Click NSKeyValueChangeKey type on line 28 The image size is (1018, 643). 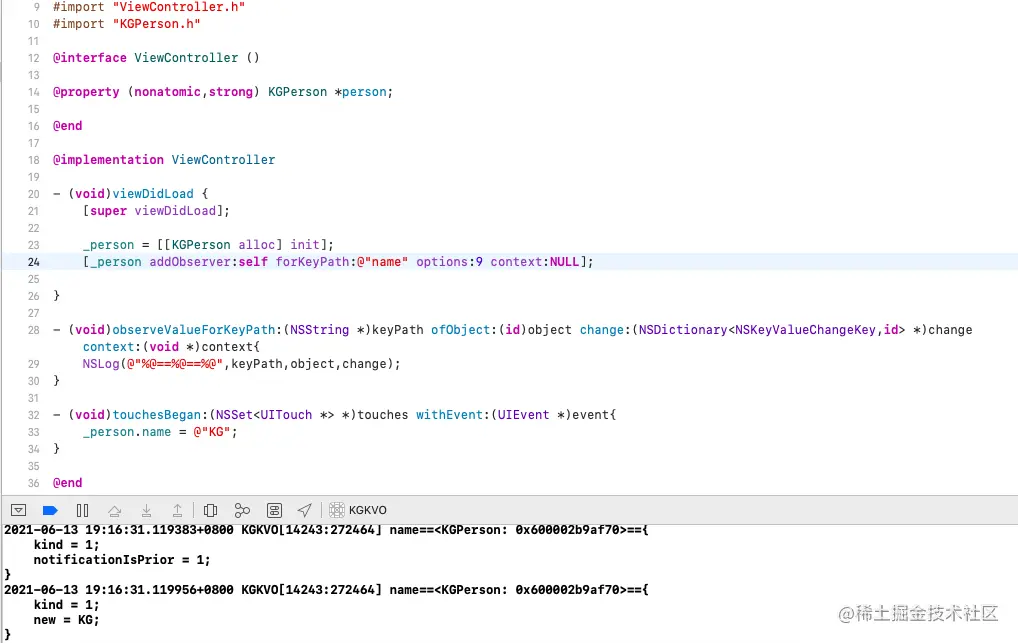pos(805,330)
